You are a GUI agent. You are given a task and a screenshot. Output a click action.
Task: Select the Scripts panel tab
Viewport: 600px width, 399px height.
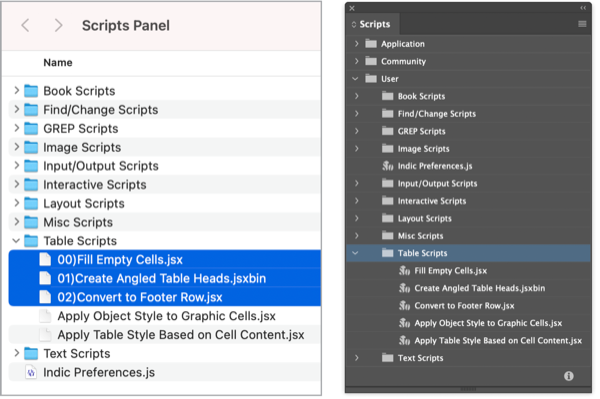(373, 24)
